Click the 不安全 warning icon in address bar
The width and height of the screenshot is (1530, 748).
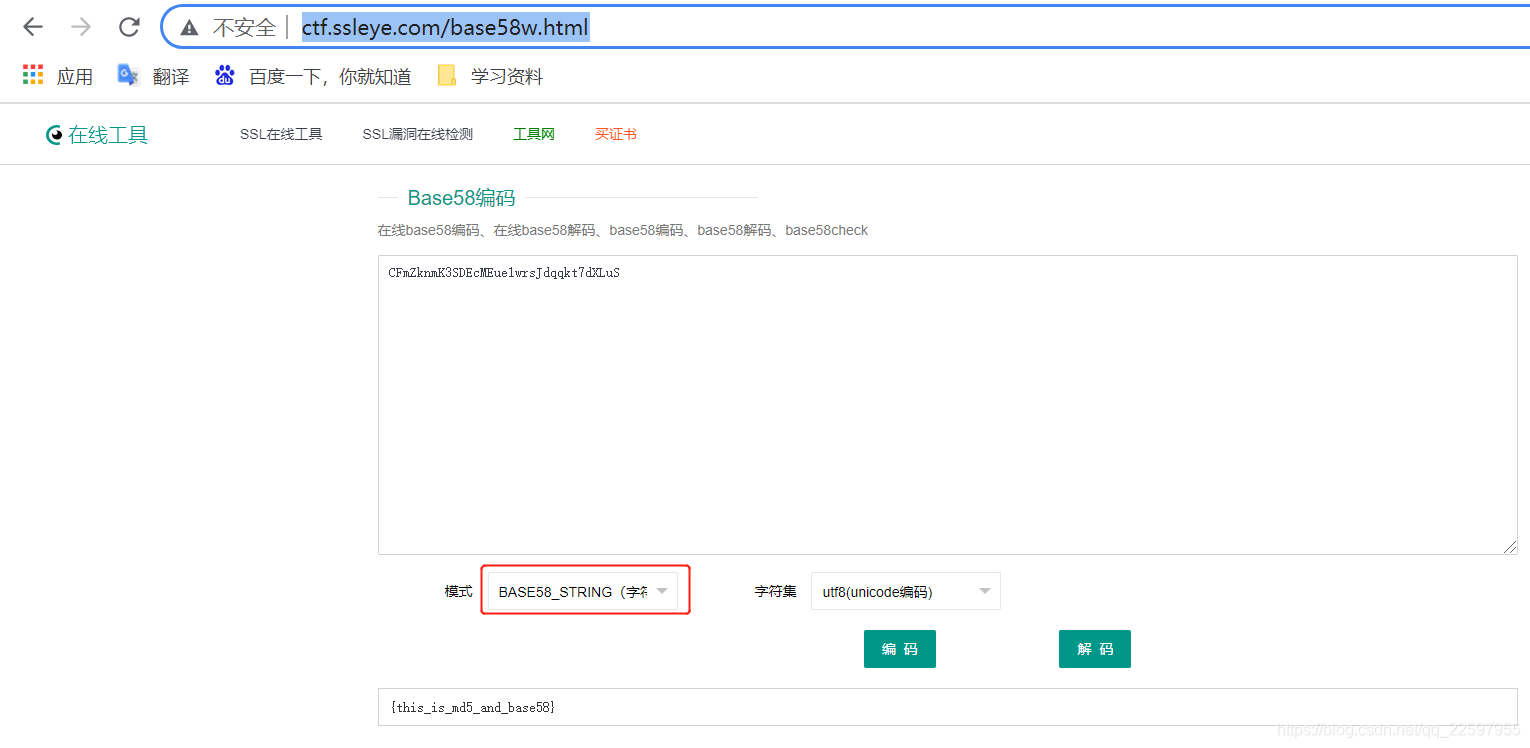189,27
